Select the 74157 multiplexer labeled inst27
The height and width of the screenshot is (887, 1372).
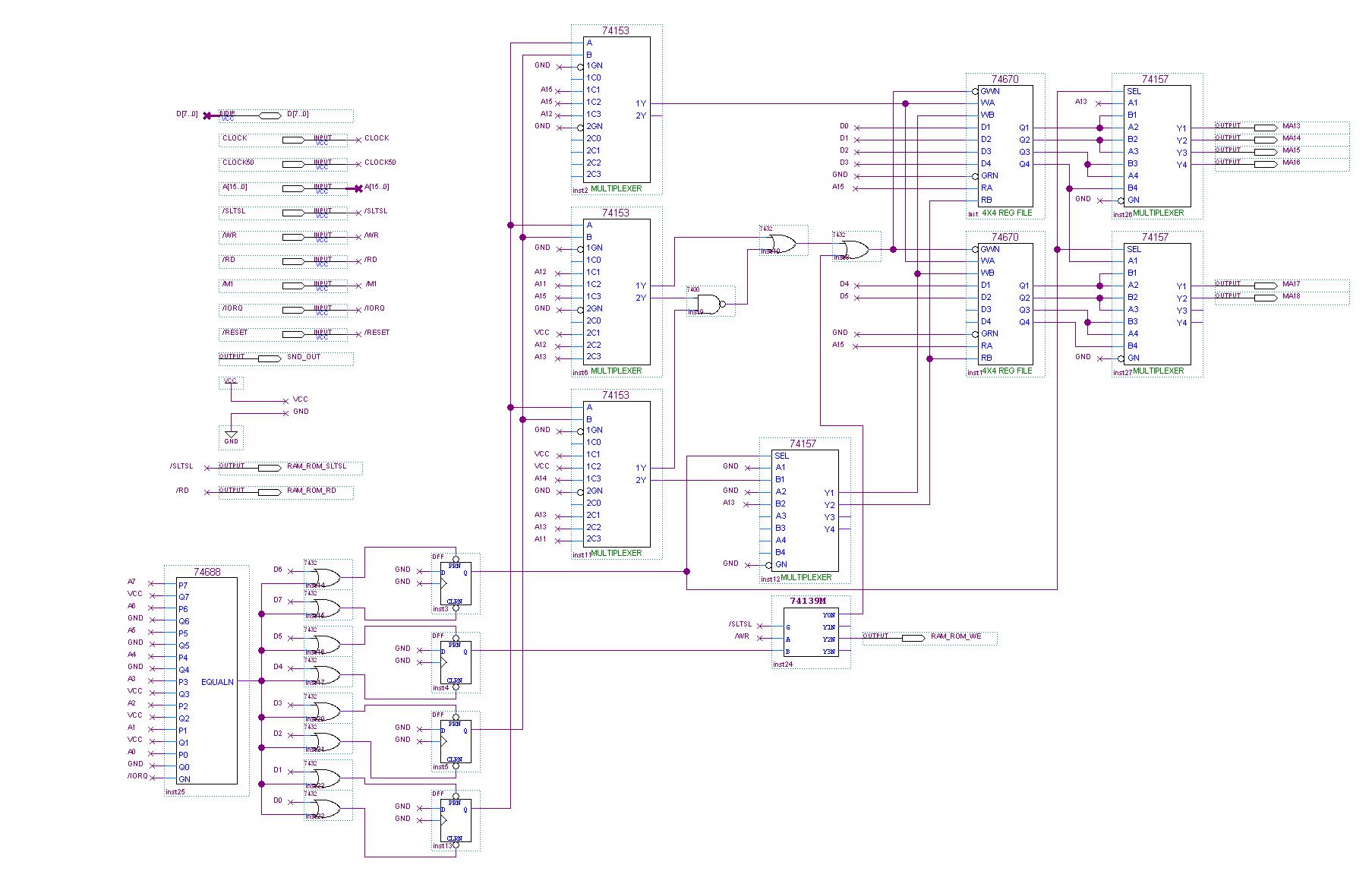tap(1157, 304)
